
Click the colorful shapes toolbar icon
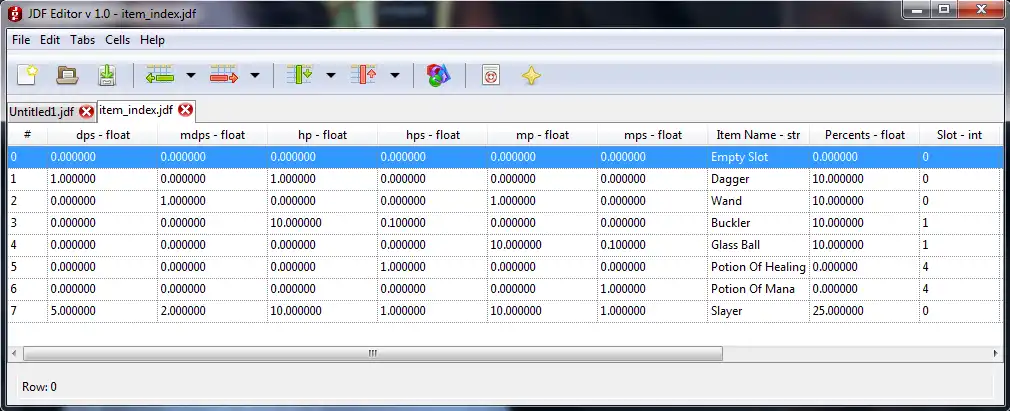(x=438, y=75)
